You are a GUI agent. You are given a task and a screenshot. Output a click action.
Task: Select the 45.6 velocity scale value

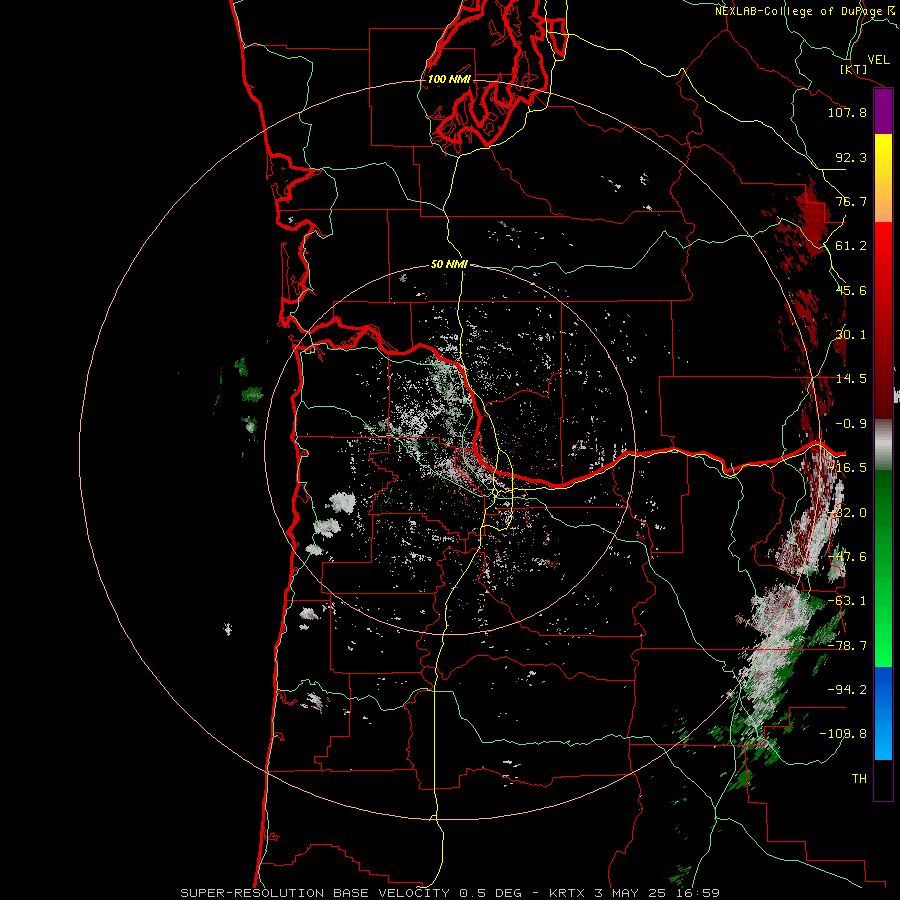click(x=851, y=290)
